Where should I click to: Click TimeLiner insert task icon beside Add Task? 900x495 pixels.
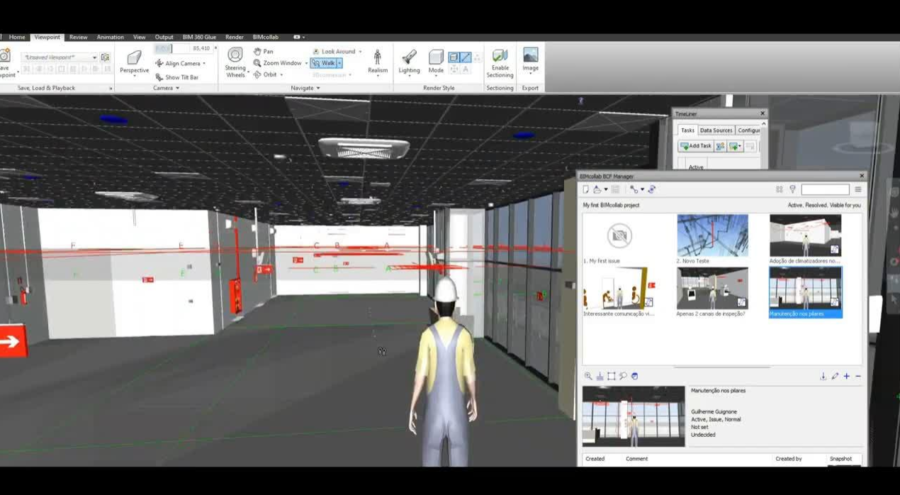[x=721, y=146]
